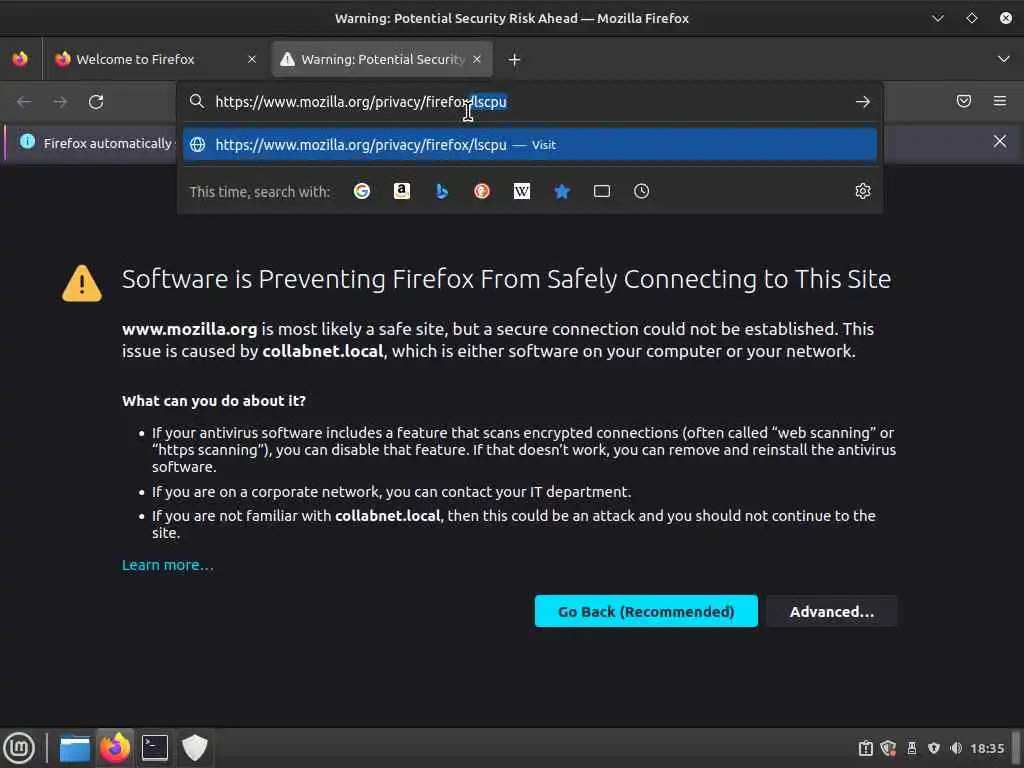Open the update manager shield tray icon
Viewport: 1024px width, 768px height.
pyautogui.click(x=888, y=748)
